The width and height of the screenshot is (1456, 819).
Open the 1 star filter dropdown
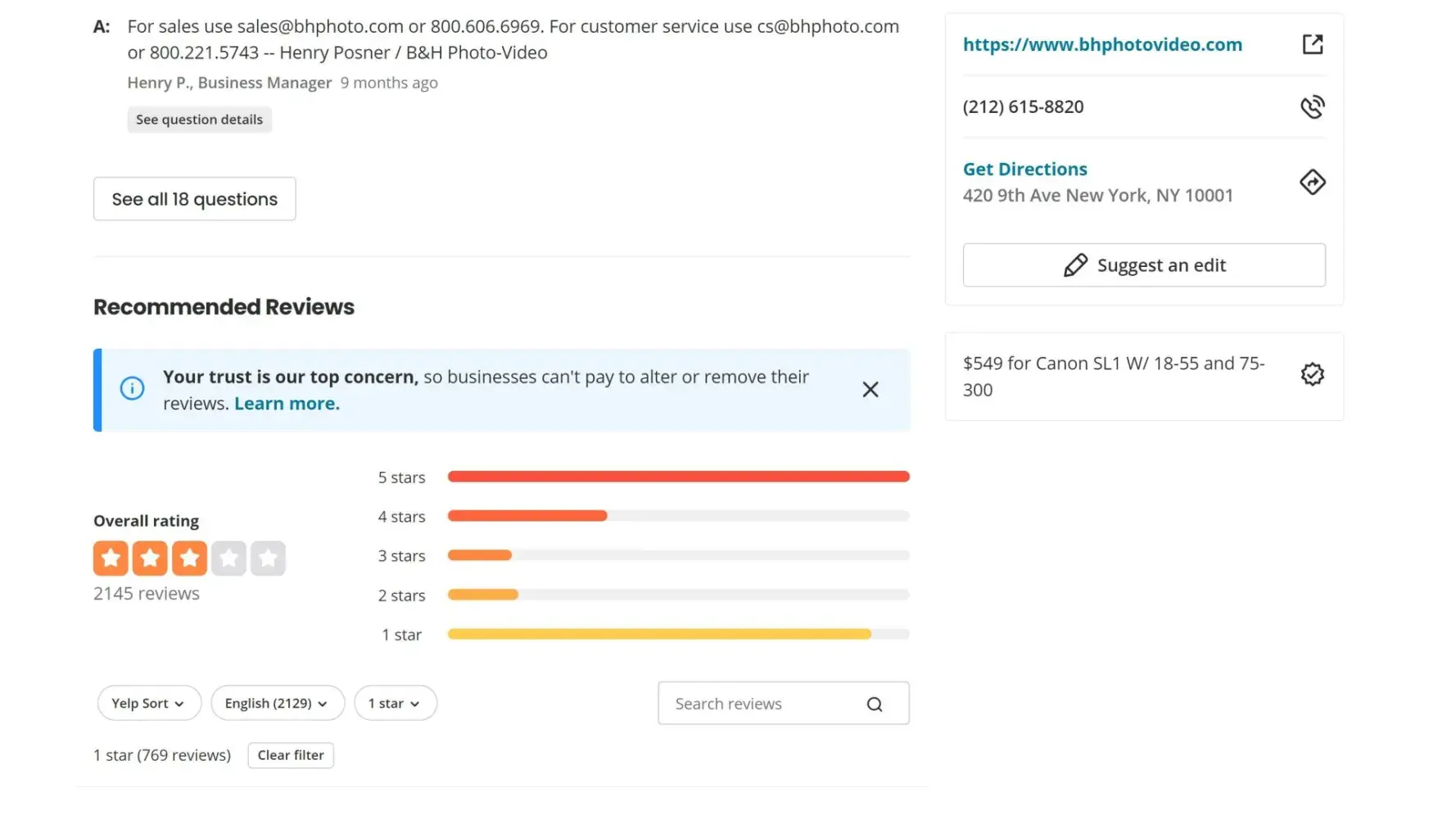(x=395, y=704)
